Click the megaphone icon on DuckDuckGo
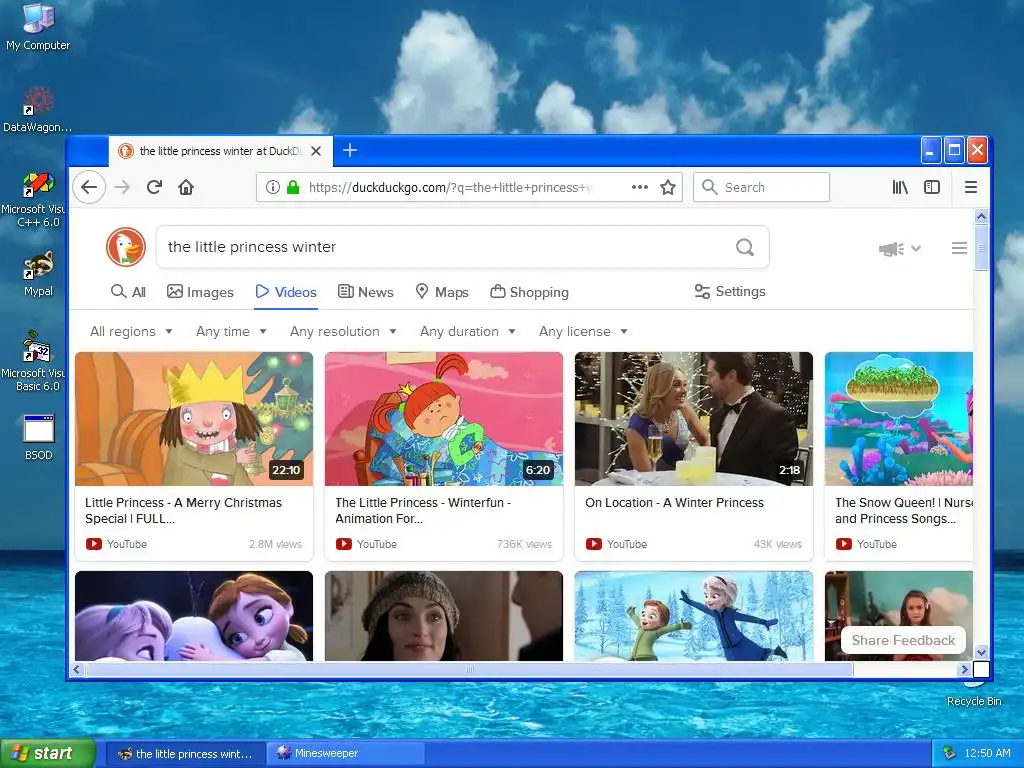1024x768 pixels. pyautogui.click(x=891, y=249)
